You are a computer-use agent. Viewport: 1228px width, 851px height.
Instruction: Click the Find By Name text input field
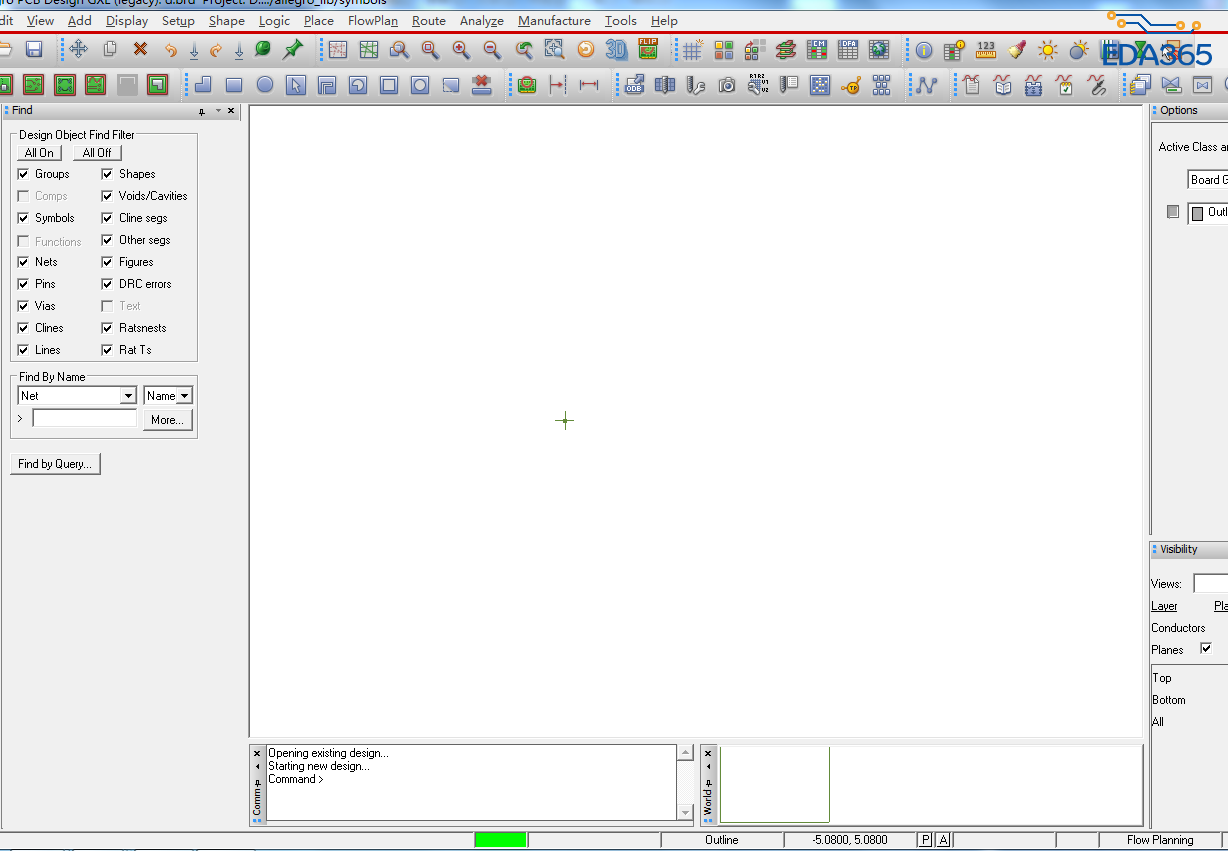click(85, 419)
